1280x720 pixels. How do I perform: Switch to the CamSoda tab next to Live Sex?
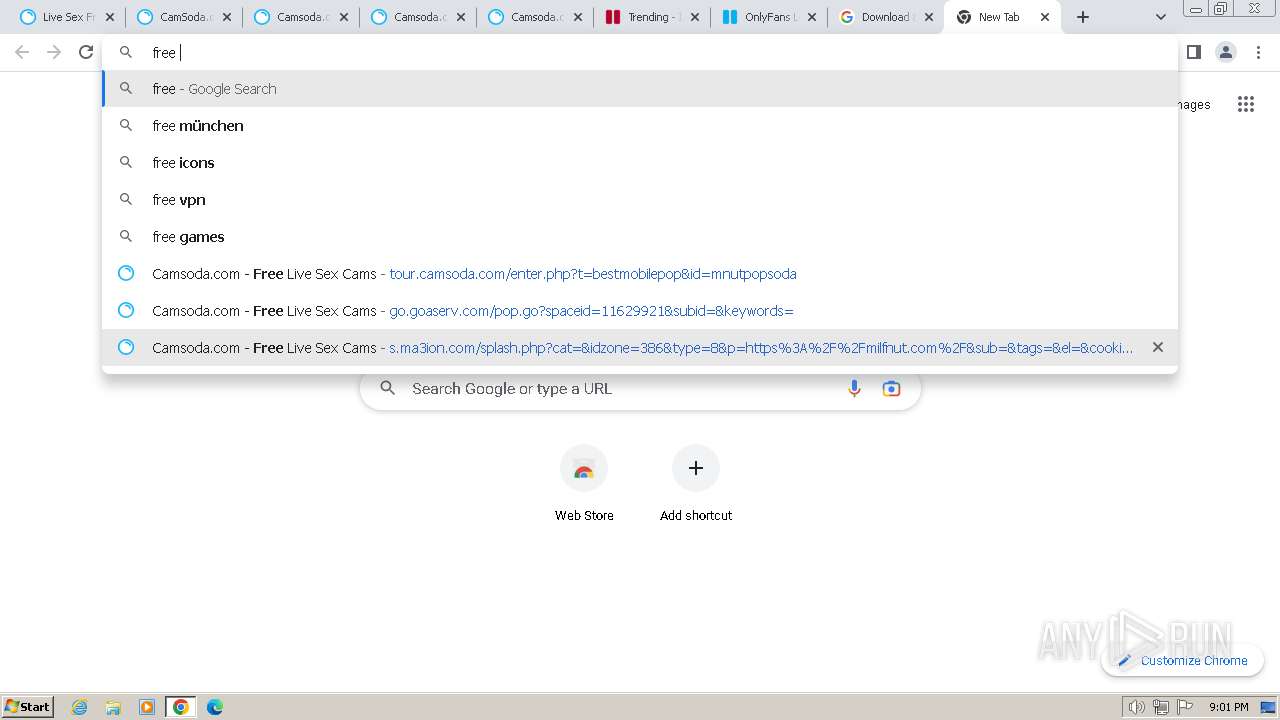(x=183, y=17)
